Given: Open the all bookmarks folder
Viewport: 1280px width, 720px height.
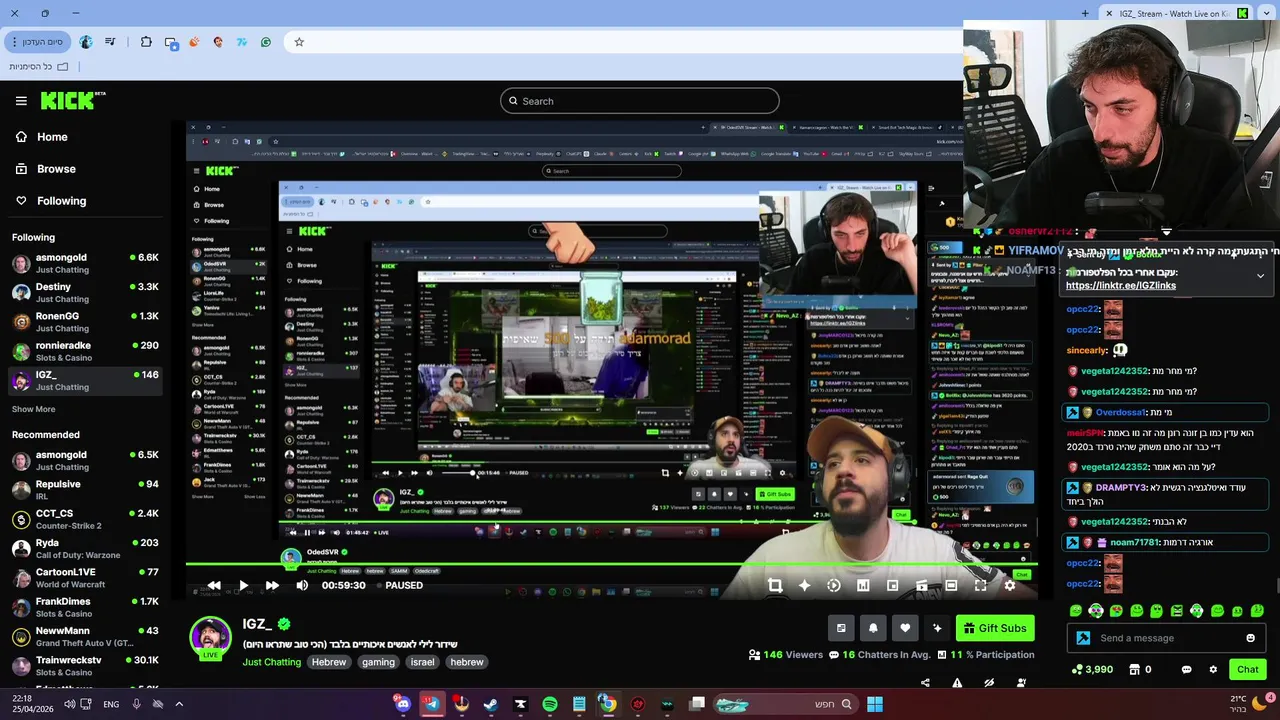Looking at the screenshot, I should (x=39, y=66).
